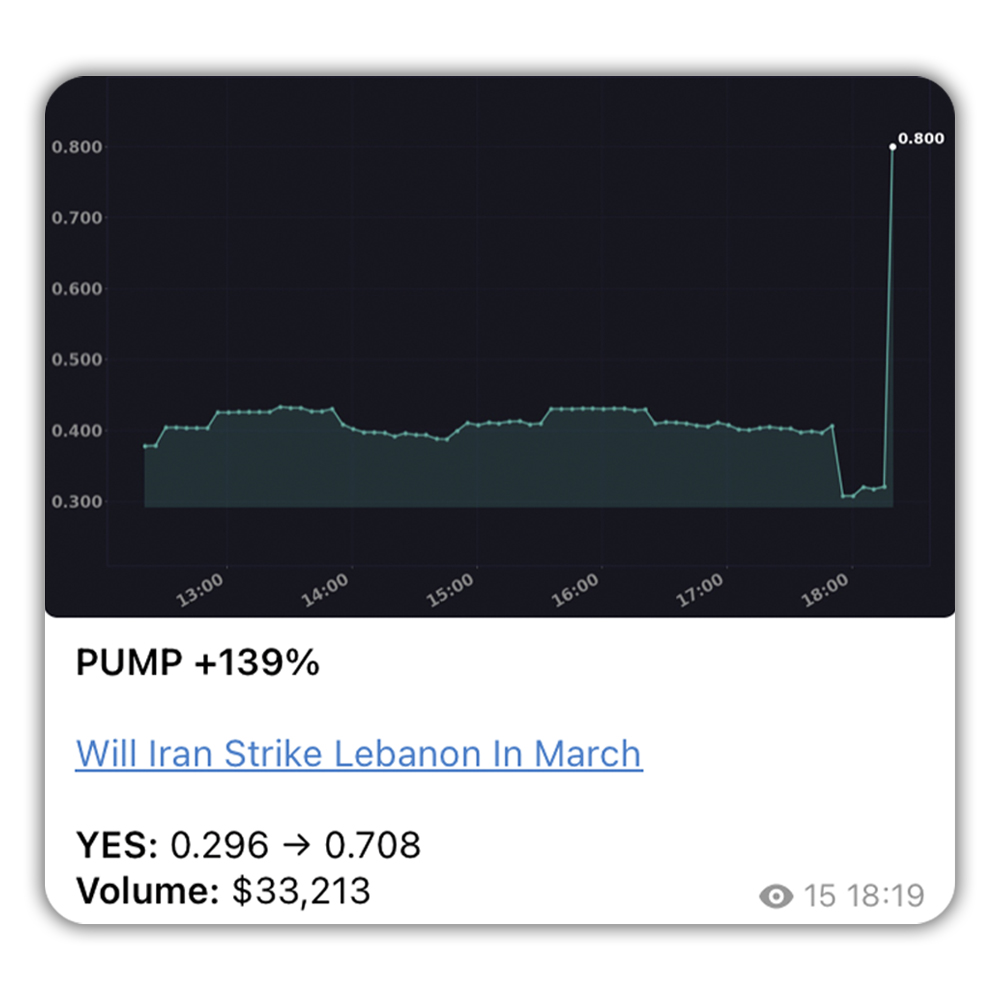Click the 0.300 y-axis price label
The height and width of the screenshot is (1000, 1000).
[x=75, y=502]
